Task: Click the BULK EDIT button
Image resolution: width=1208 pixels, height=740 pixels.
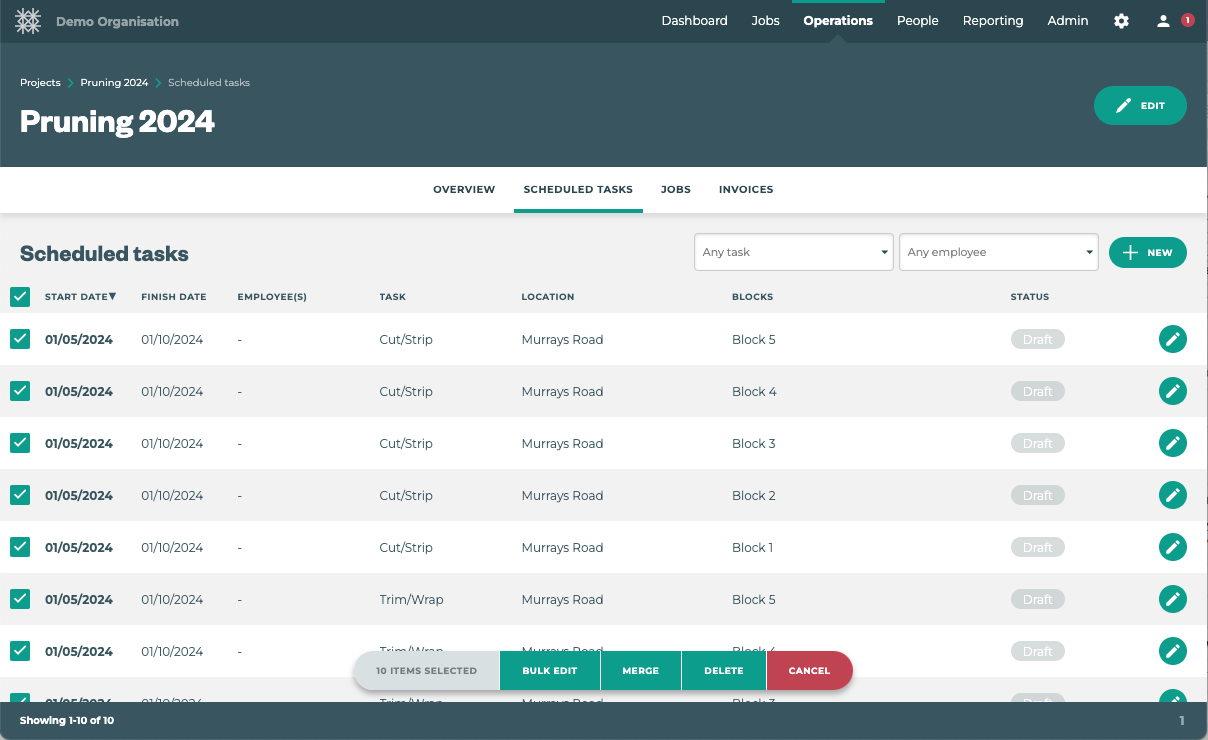Action: tap(549, 670)
